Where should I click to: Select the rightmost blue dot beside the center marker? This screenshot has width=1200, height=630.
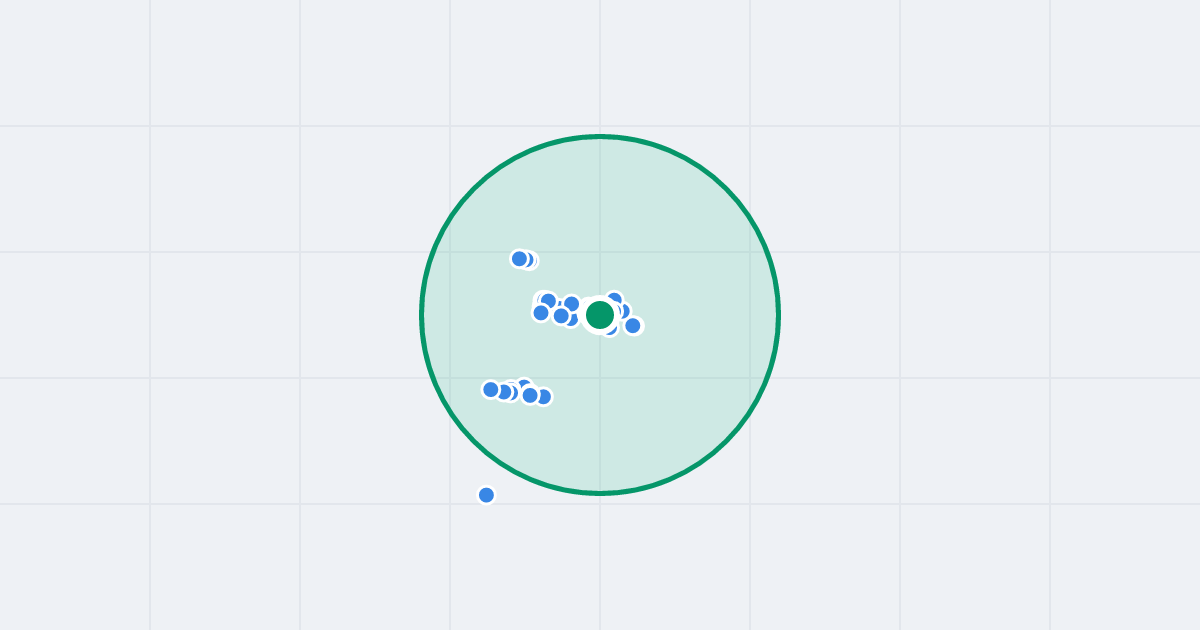633,325
